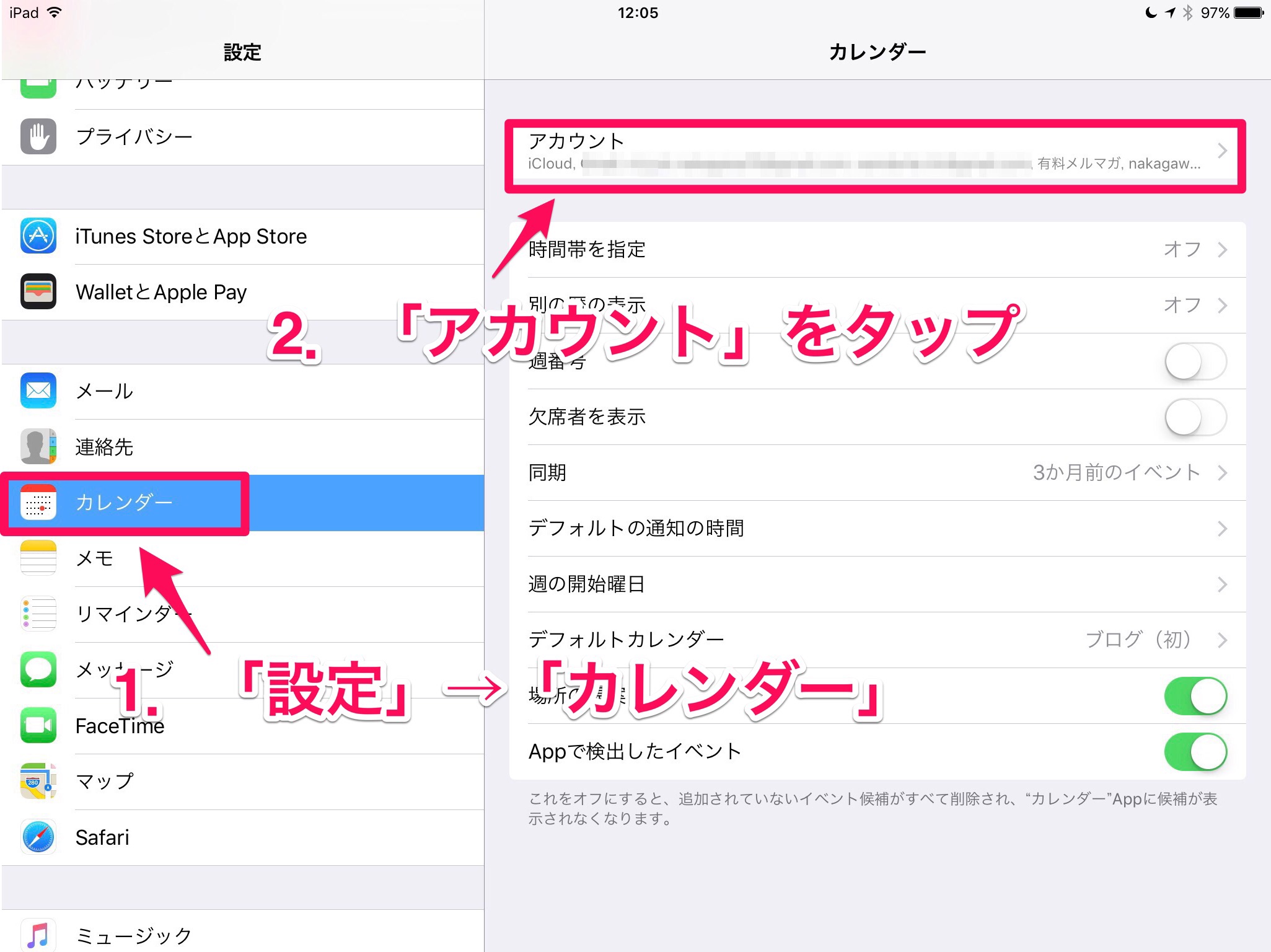Tap the FaceTime camera icon
1271x952 pixels.
coord(38,726)
